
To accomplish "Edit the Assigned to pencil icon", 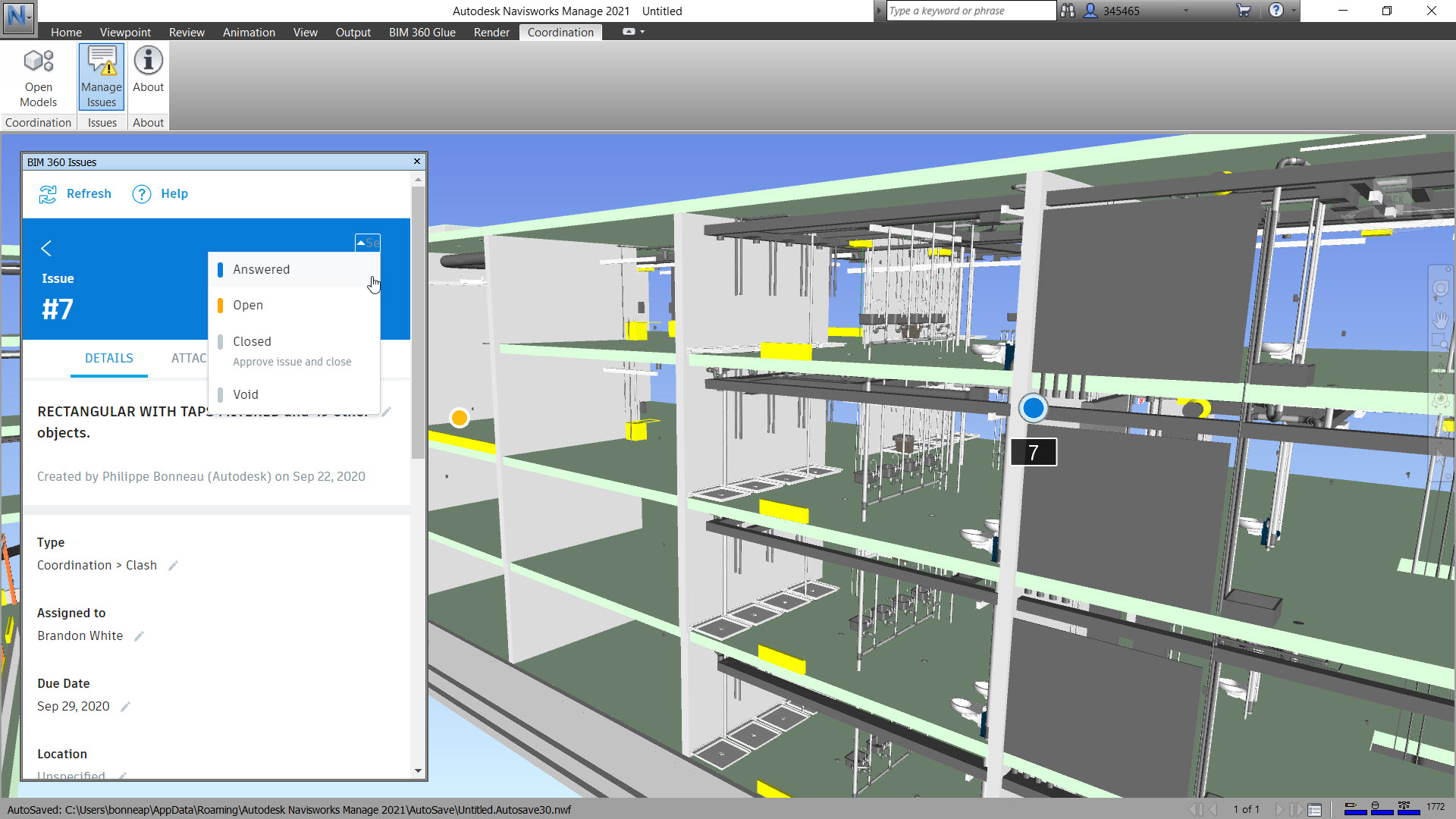I will 139,636.
